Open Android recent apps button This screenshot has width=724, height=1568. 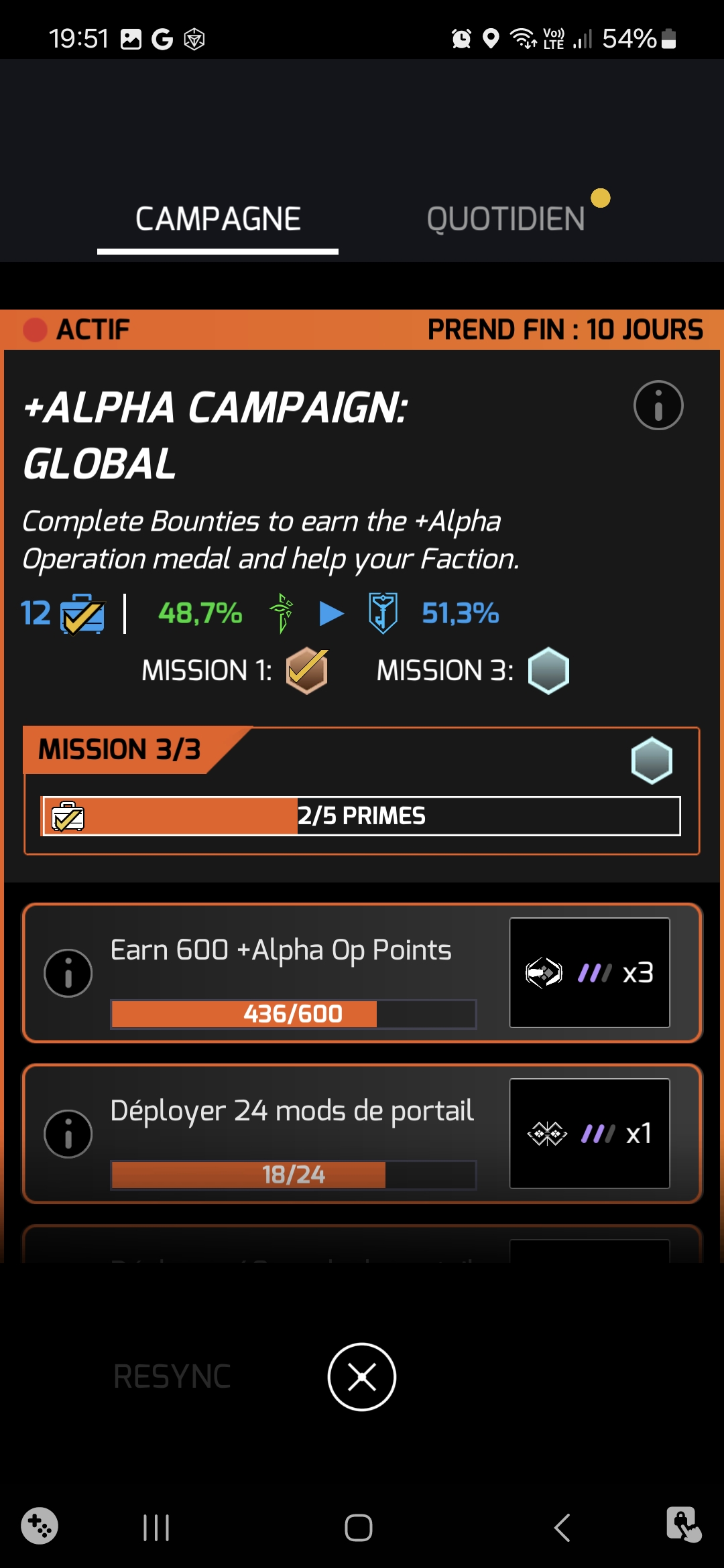pos(156,1528)
